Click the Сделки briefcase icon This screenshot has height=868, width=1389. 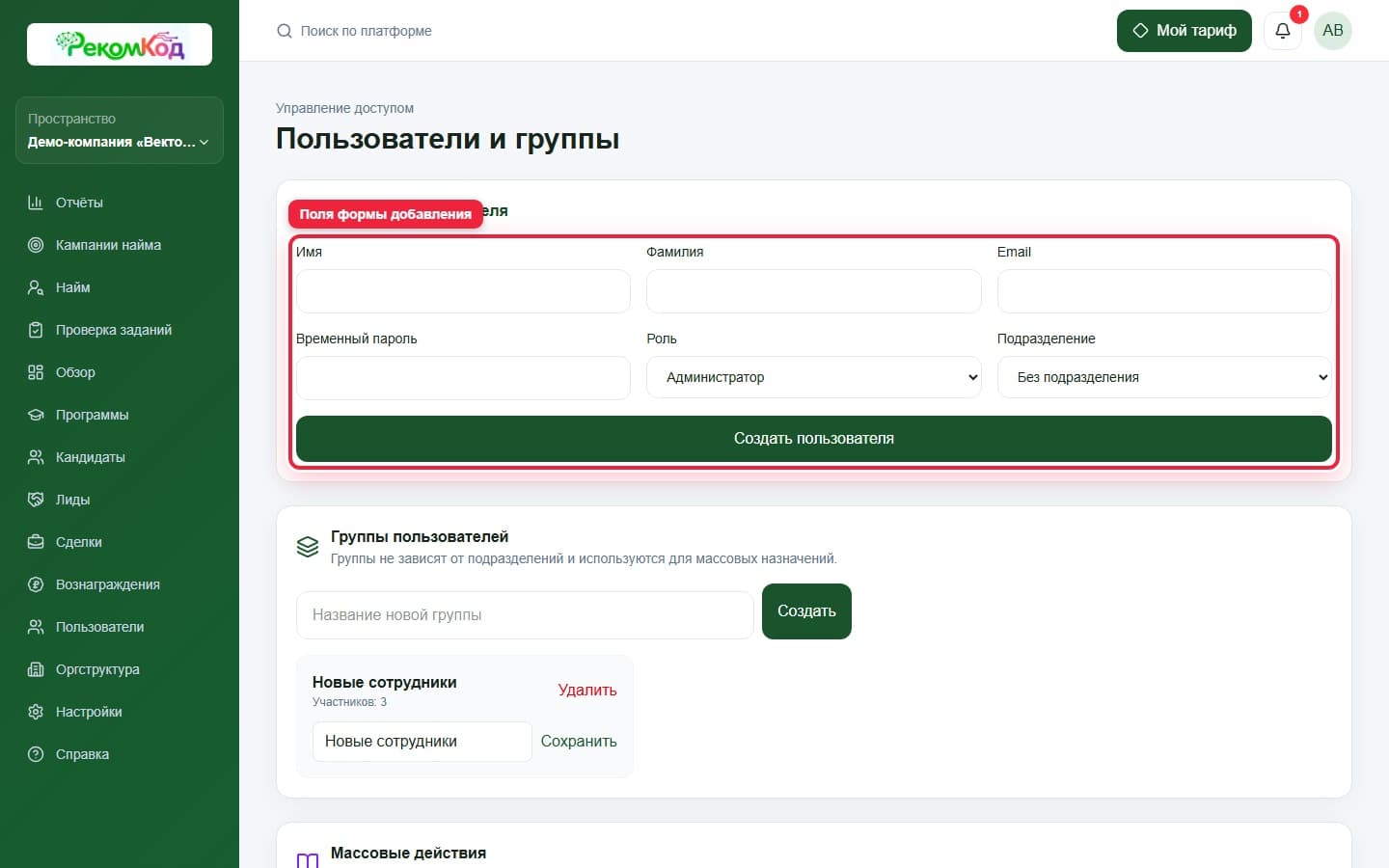point(36,542)
